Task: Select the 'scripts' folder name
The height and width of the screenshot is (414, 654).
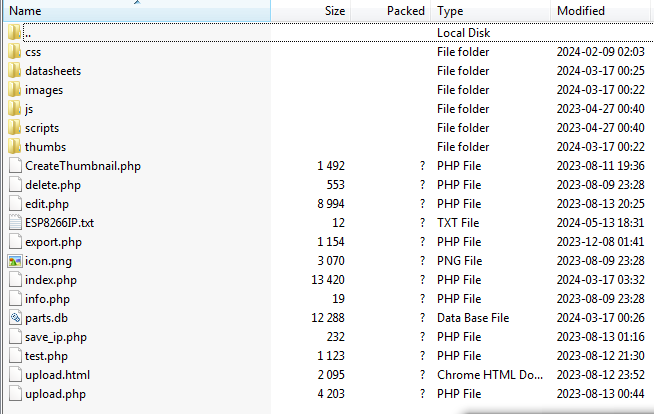Action: [x=42, y=128]
